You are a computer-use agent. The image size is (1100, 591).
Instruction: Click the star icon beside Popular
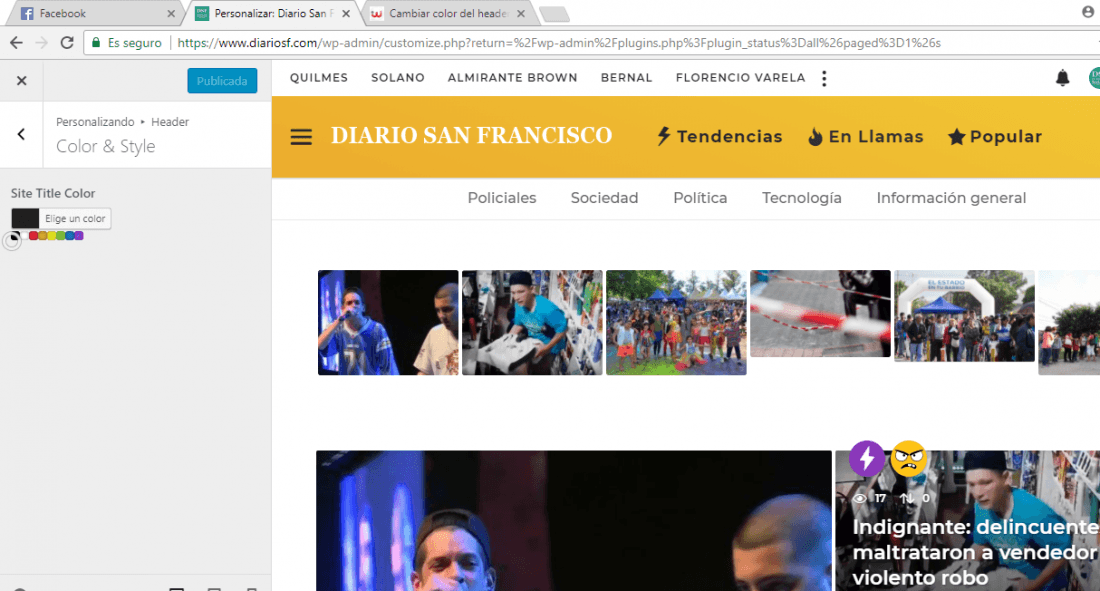pos(956,136)
